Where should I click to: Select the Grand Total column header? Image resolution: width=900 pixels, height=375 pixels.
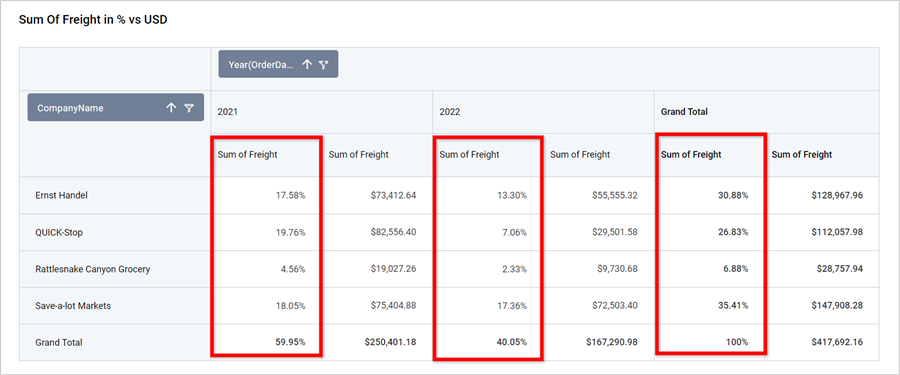[x=766, y=112]
